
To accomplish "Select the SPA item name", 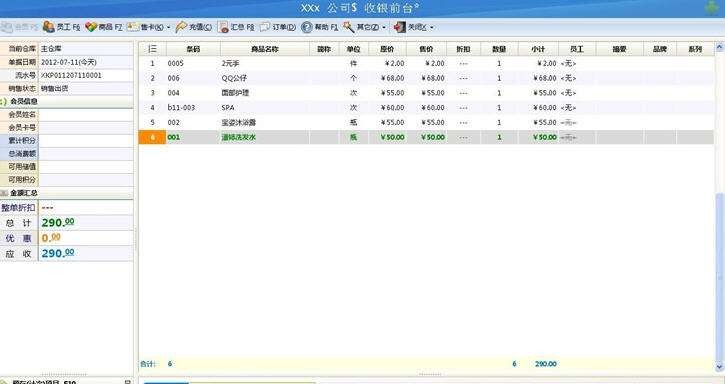I will point(228,108).
